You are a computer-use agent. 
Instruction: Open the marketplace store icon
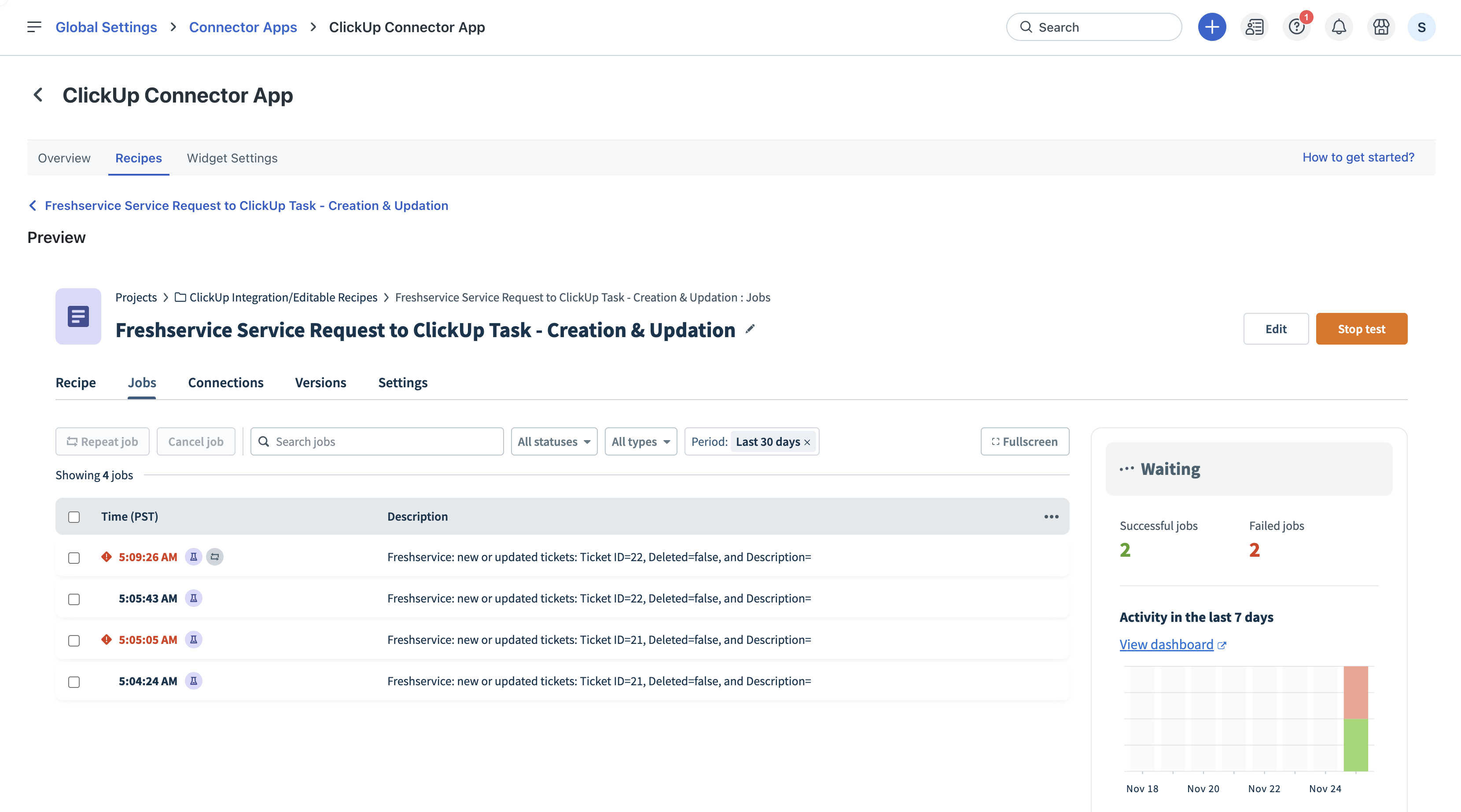pyautogui.click(x=1380, y=27)
